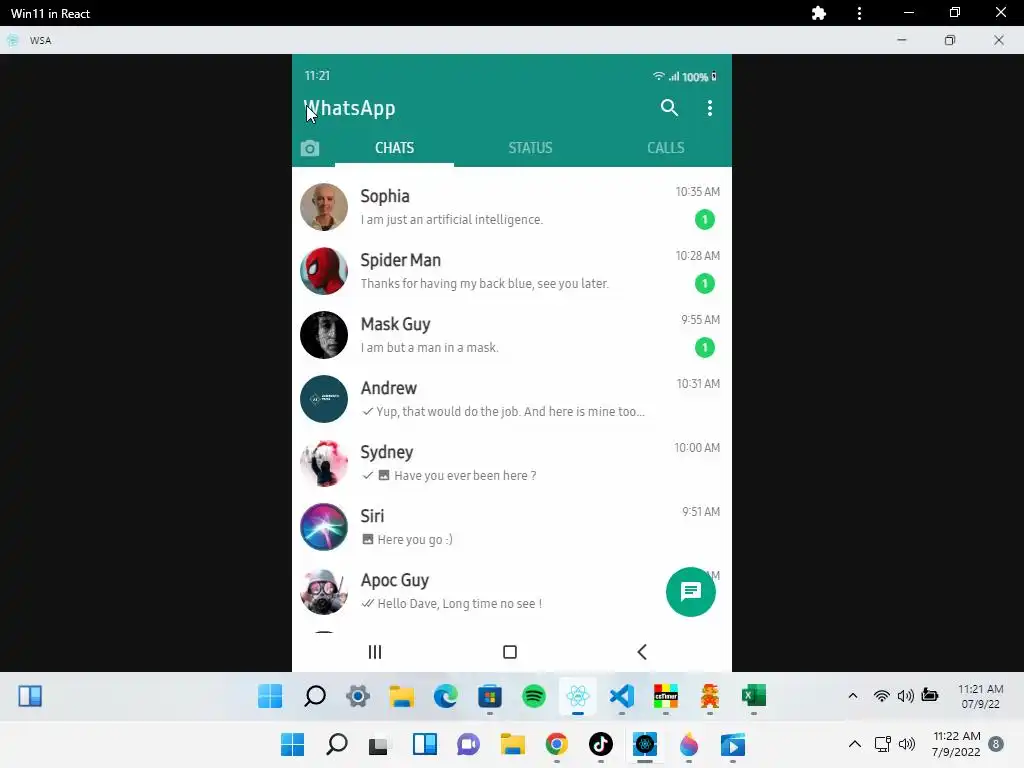This screenshot has width=1024, height=768.
Task: Open host taskbar chat icon
Action: tap(468, 744)
